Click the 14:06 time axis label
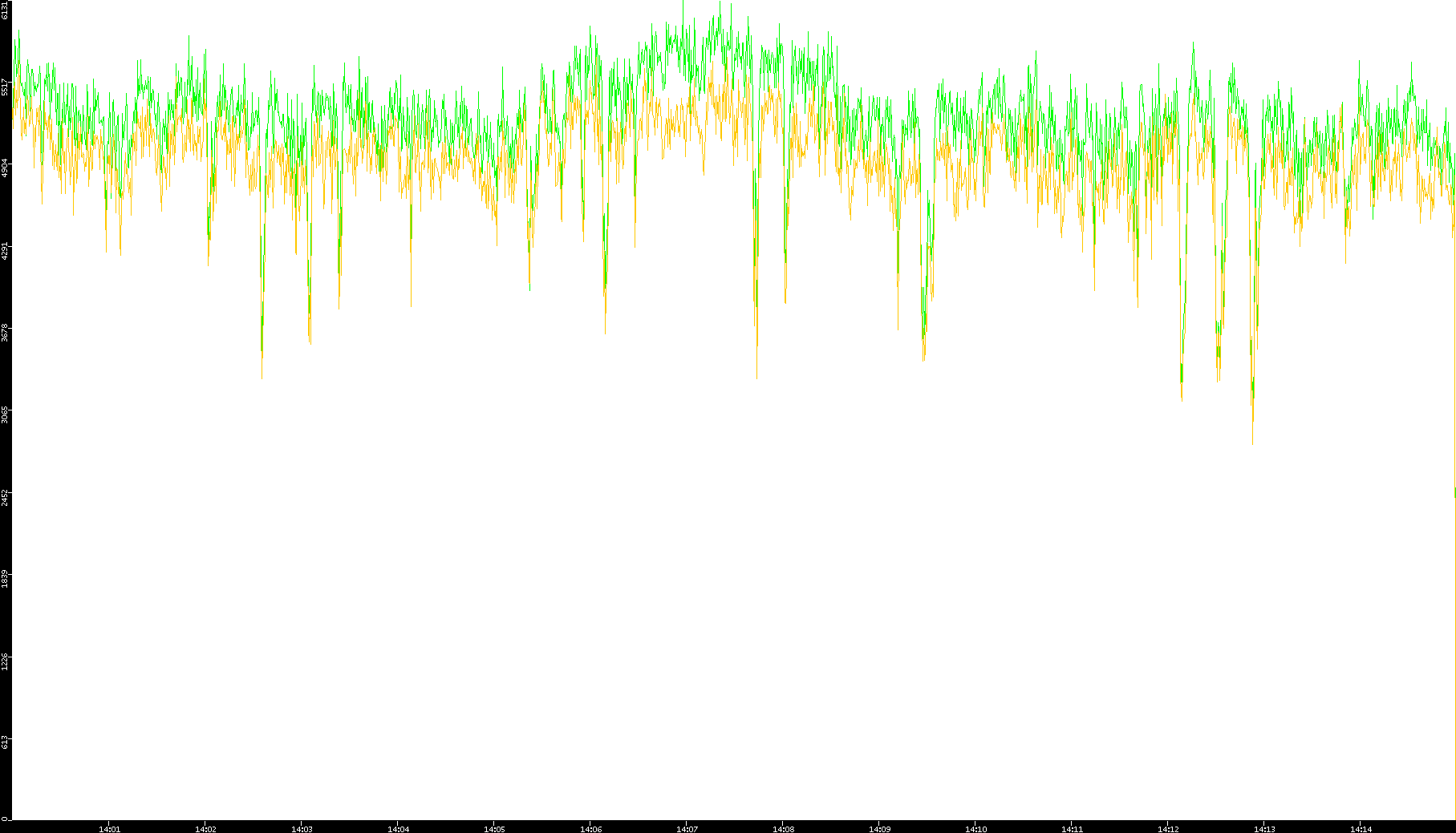 tap(591, 829)
